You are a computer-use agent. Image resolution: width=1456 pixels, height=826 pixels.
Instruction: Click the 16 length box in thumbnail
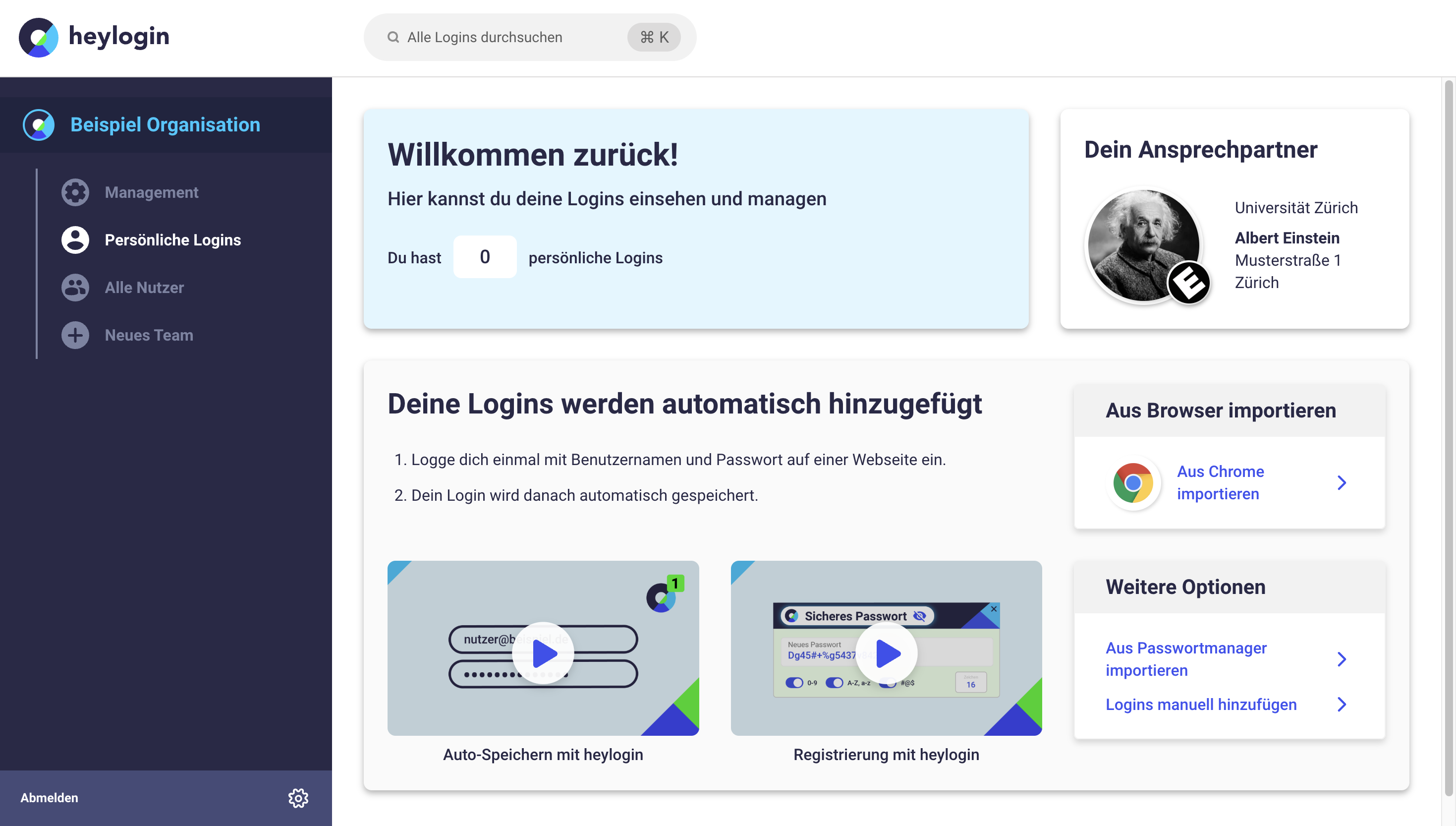[x=971, y=683]
